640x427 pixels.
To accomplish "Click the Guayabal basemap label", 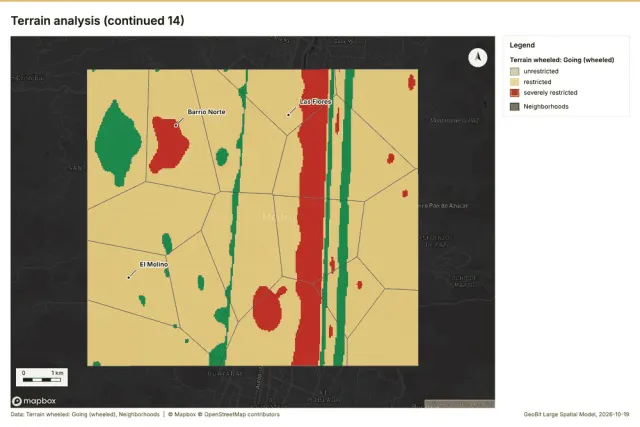I will pyautogui.click(x=225, y=373).
